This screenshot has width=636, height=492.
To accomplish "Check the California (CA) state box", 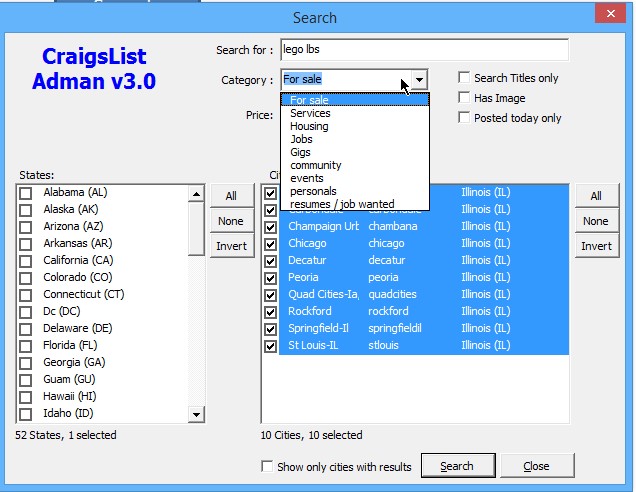I will click(x=26, y=261).
